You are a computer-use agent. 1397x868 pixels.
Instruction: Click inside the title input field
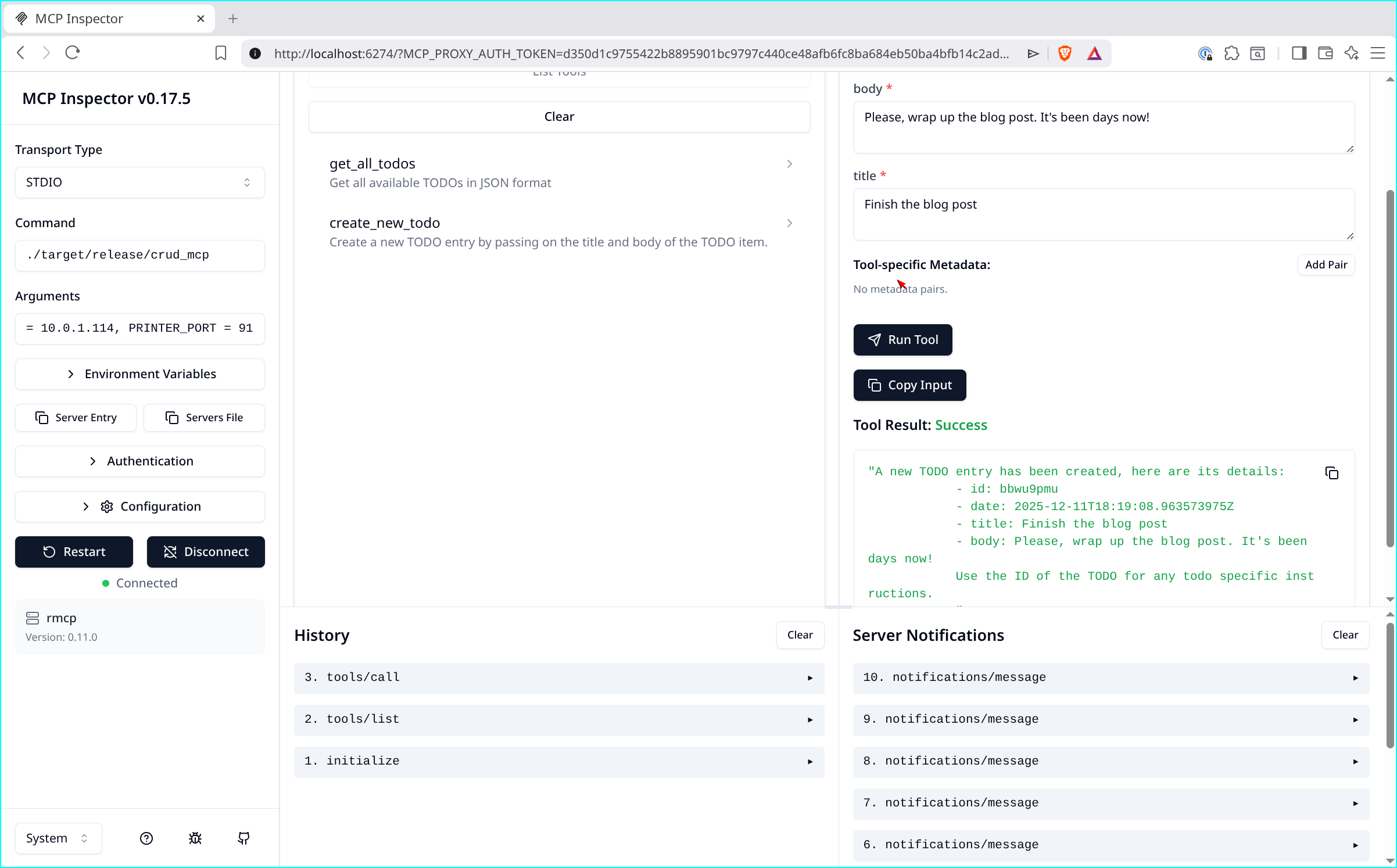tap(1103, 214)
